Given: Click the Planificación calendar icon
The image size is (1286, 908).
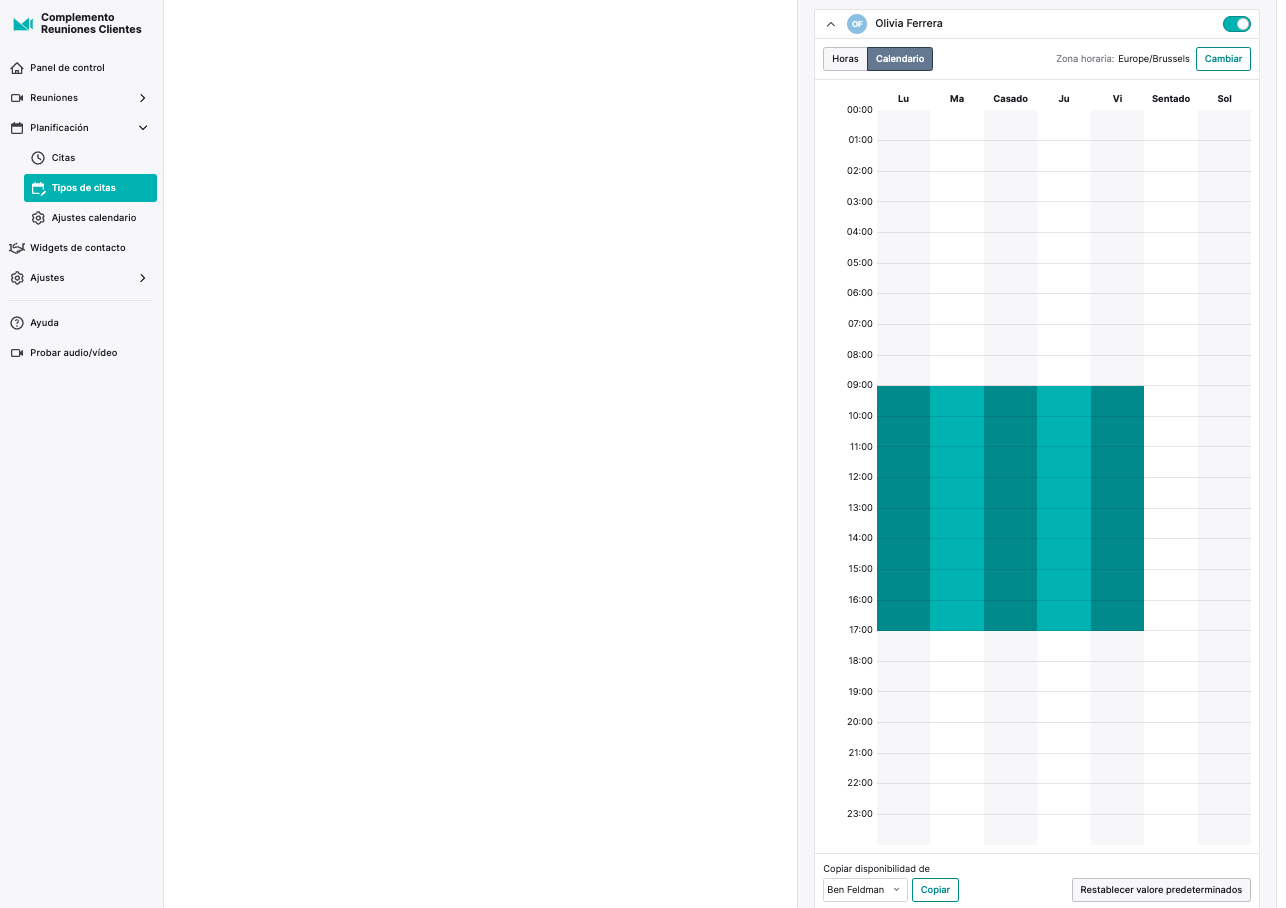Looking at the screenshot, I should [17, 128].
